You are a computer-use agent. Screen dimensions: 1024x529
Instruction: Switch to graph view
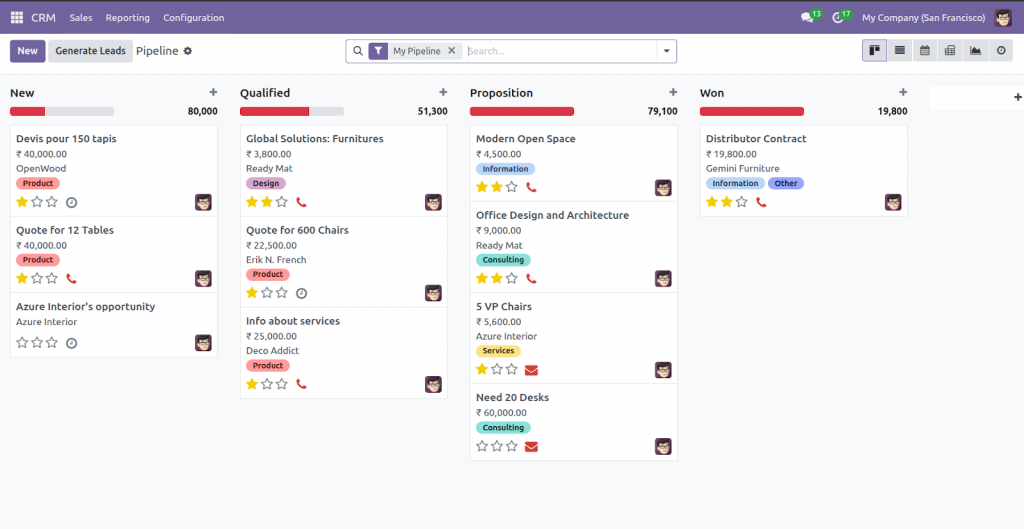[975, 51]
